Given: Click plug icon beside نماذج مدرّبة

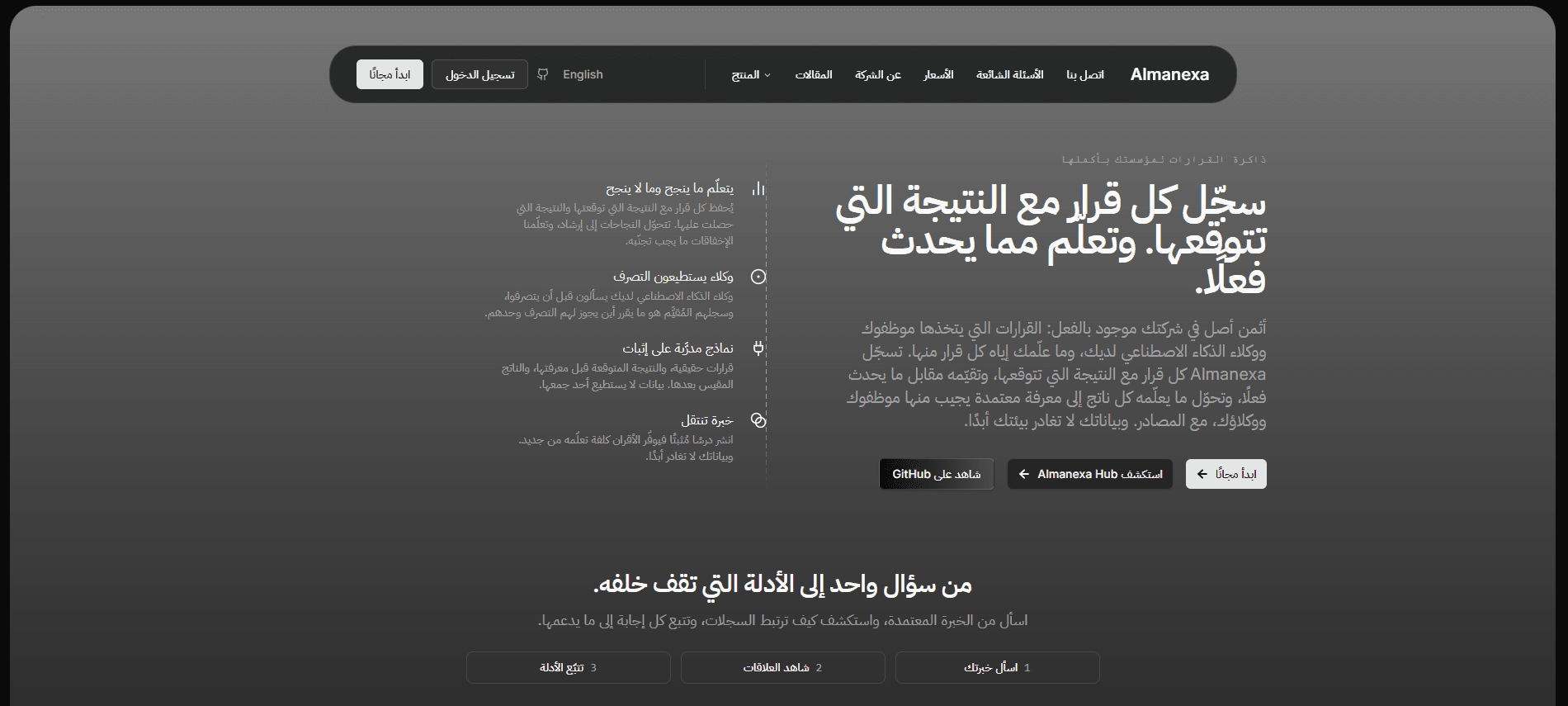Looking at the screenshot, I should click(x=758, y=348).
